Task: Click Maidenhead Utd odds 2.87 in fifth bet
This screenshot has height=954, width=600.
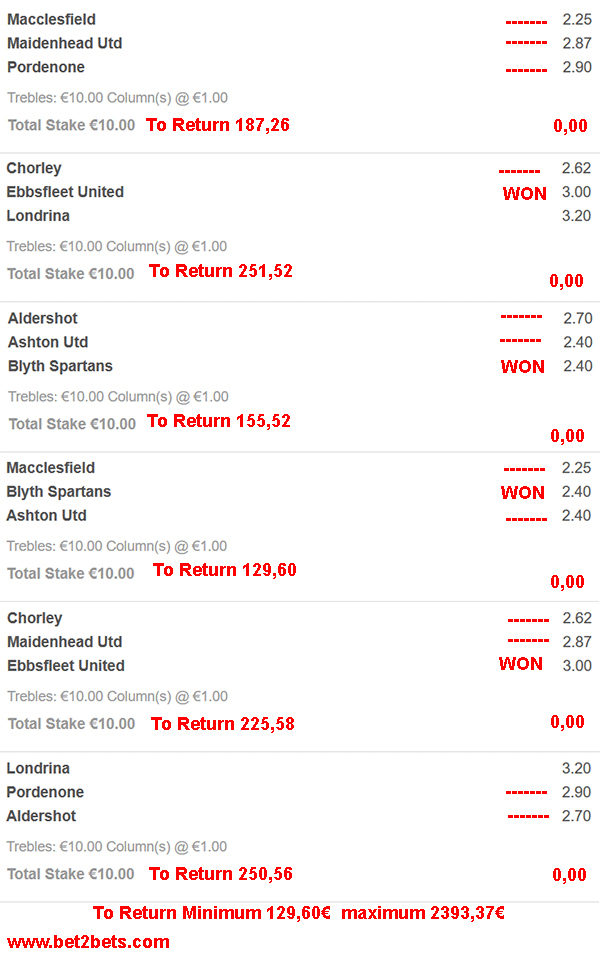Action: point(577,642)
